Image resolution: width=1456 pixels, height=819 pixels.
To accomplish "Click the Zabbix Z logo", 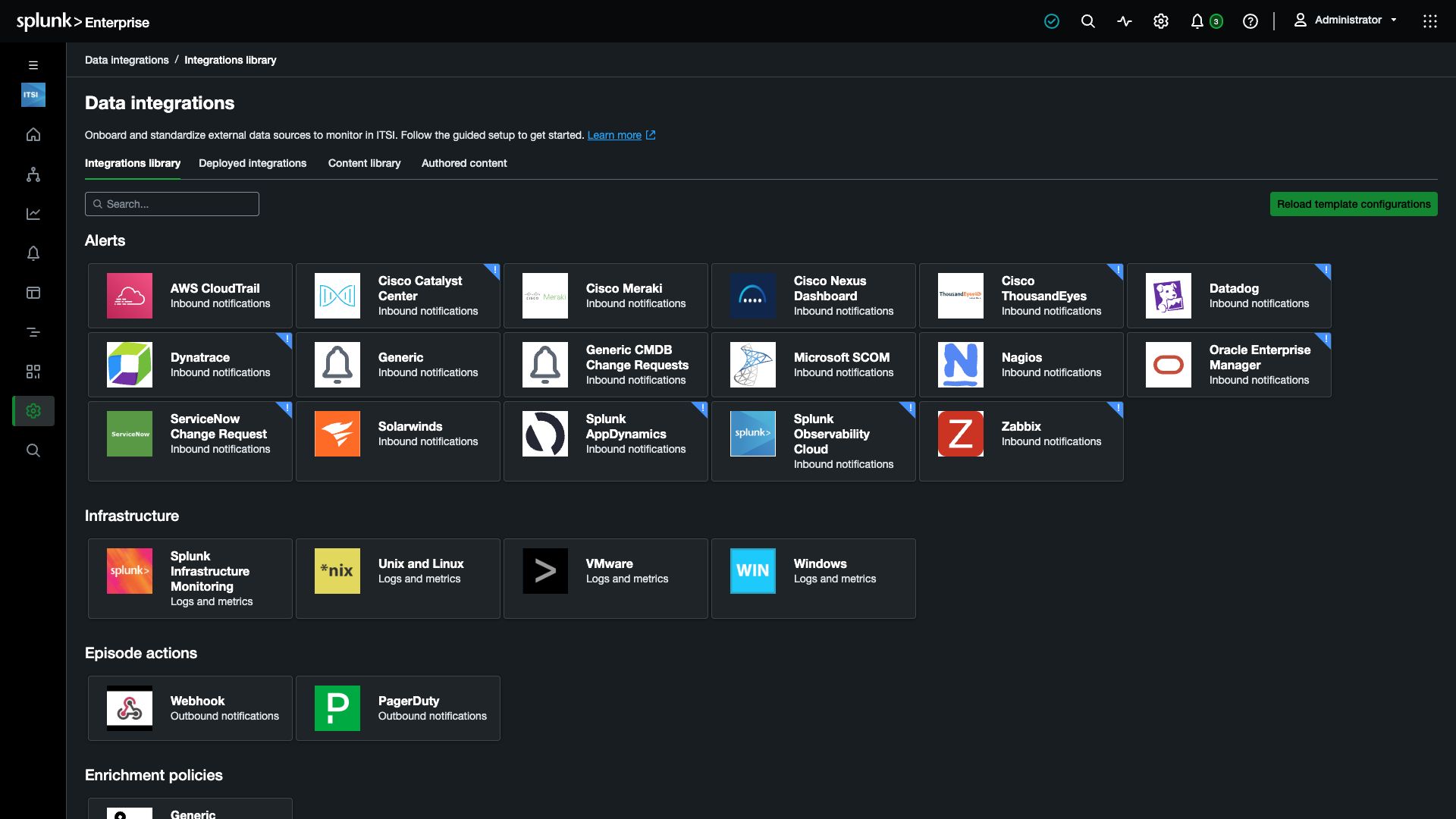I will 961,434.
